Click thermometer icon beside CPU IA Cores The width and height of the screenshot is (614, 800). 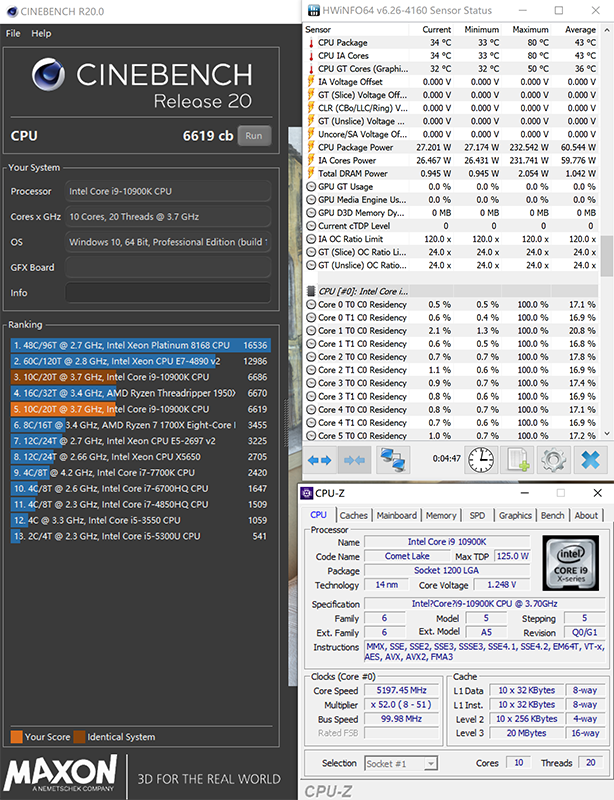coord(311,56)
